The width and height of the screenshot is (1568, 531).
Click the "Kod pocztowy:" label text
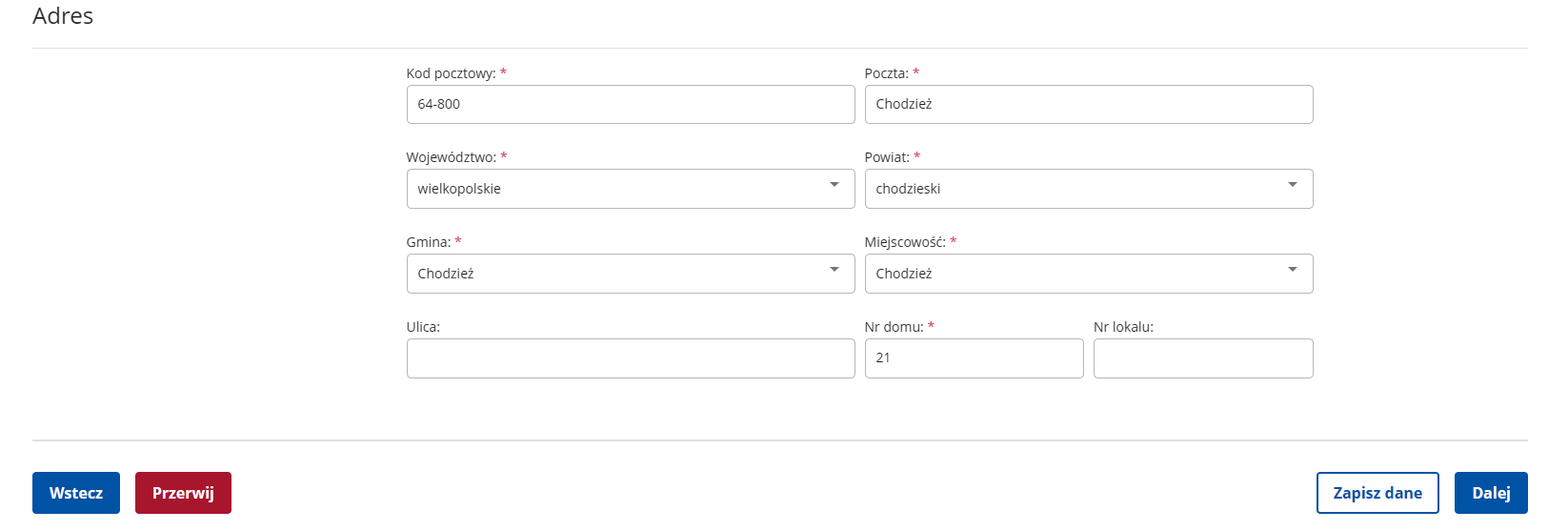(x=452, y=73)
